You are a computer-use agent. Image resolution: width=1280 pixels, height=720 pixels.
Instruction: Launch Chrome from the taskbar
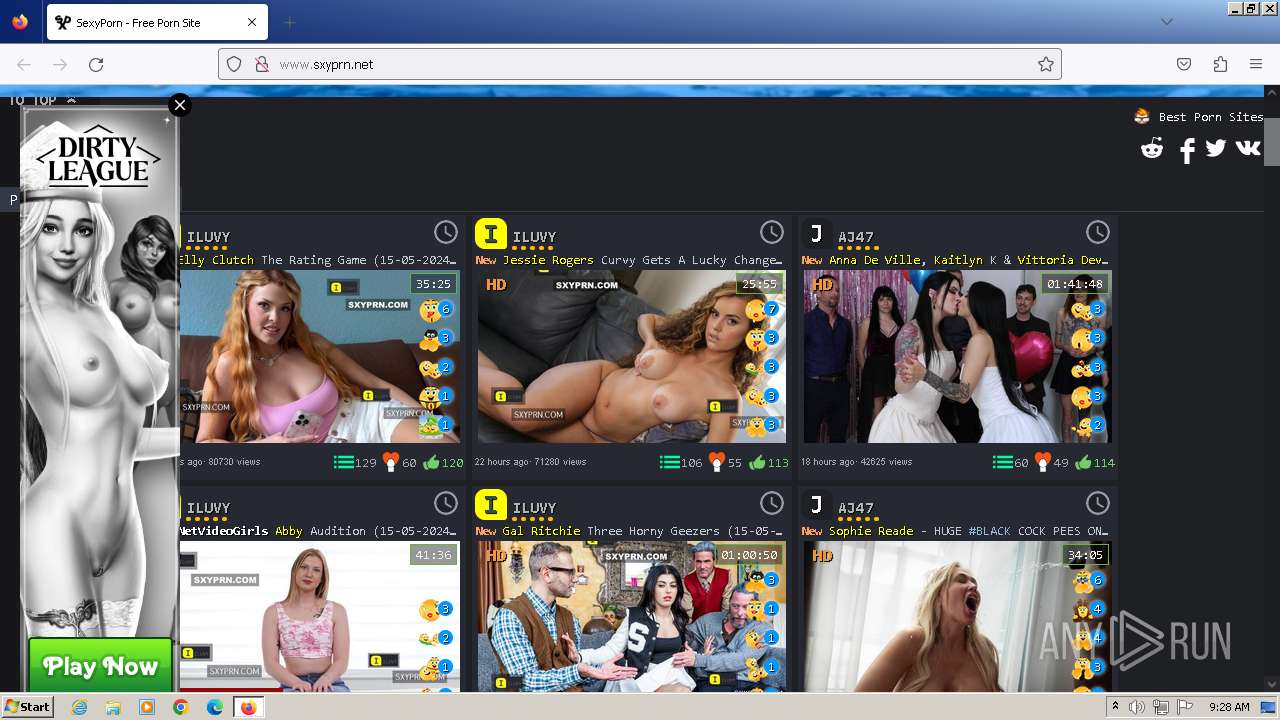pyautogui.click(x=180, y=707)
